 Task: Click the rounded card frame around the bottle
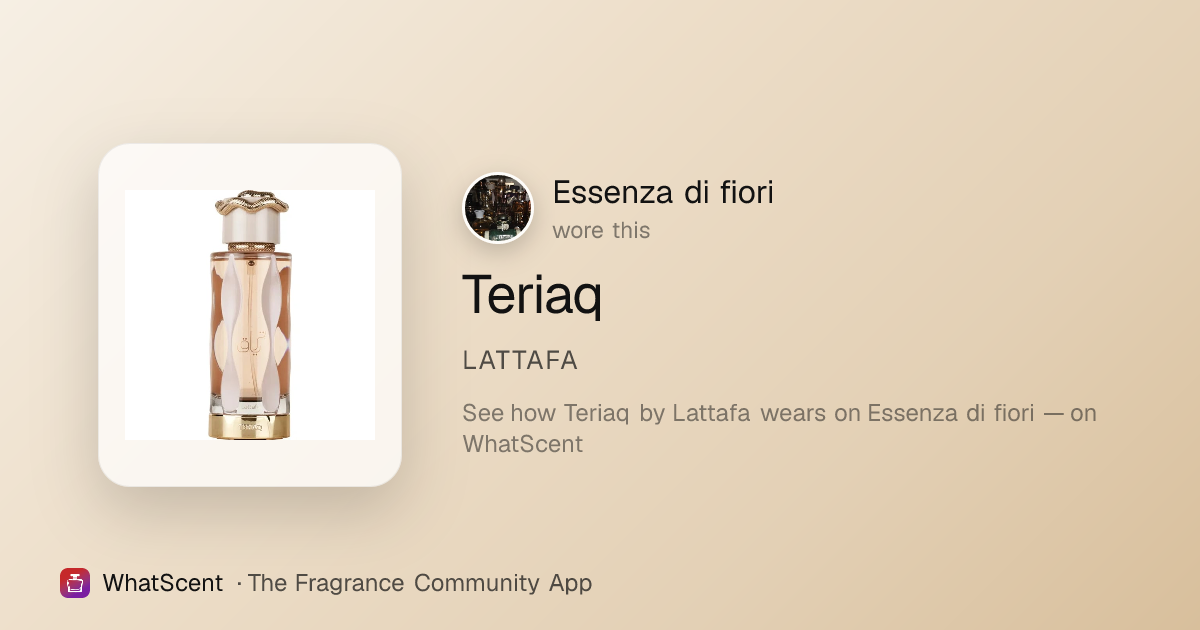[x=250, y=315]
